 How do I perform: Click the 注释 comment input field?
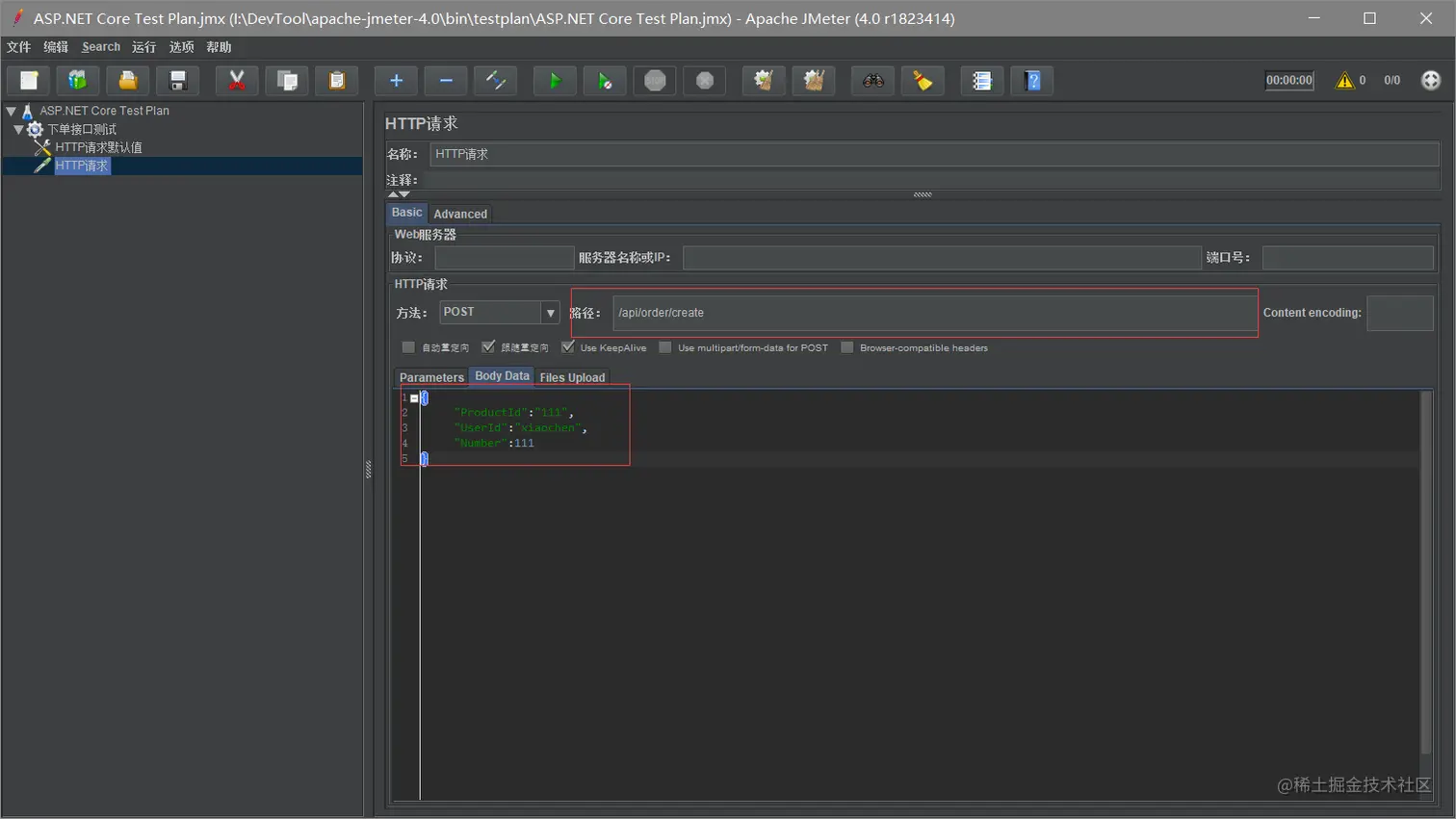point(931,180)
